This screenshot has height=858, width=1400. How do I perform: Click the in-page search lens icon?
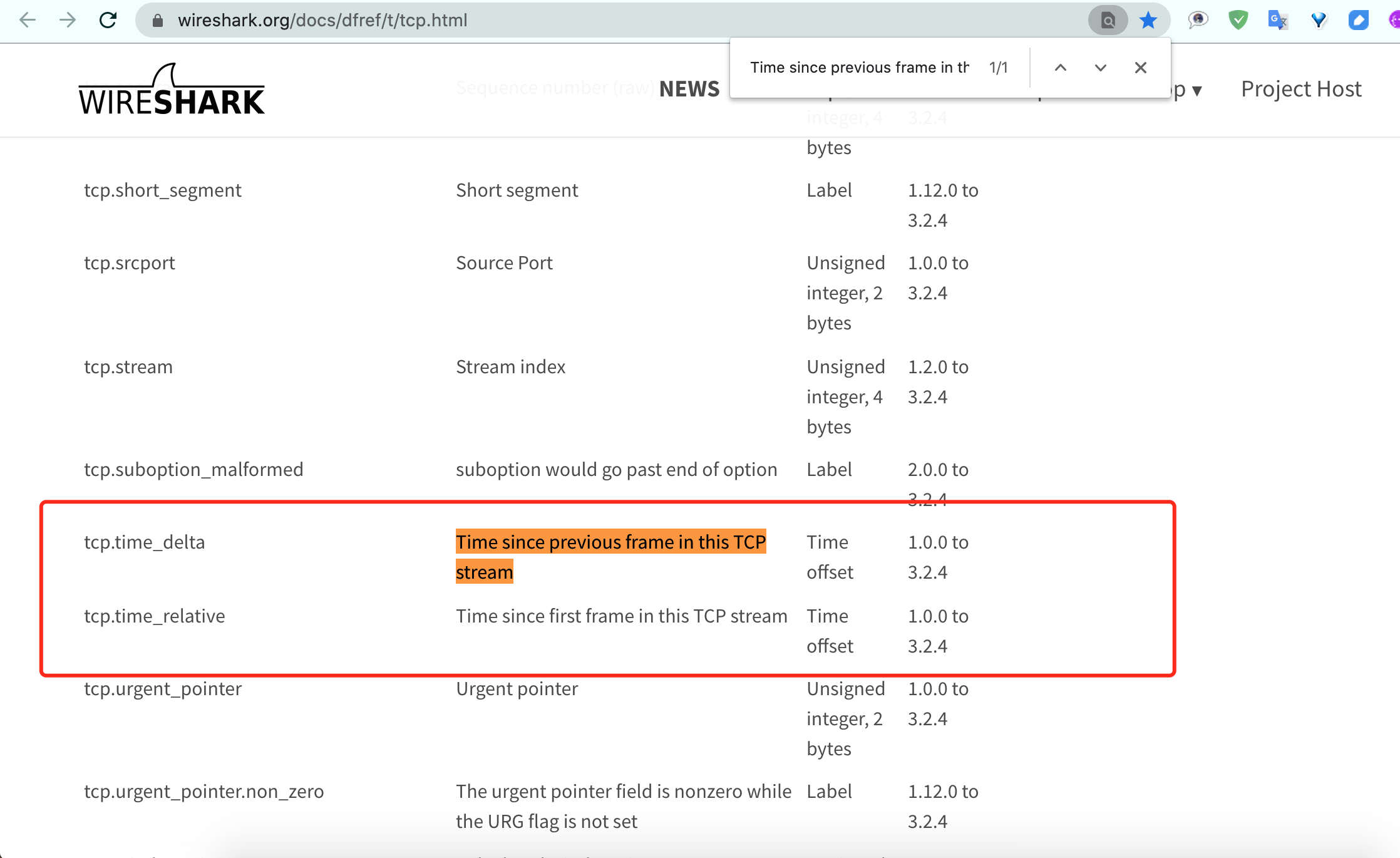(1107, 20)
